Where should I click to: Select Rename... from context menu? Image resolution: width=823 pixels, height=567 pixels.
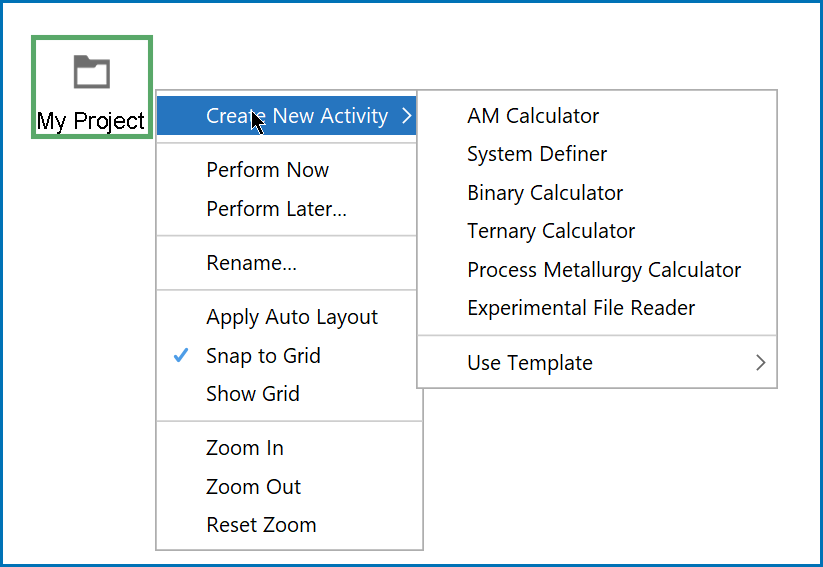287,263
